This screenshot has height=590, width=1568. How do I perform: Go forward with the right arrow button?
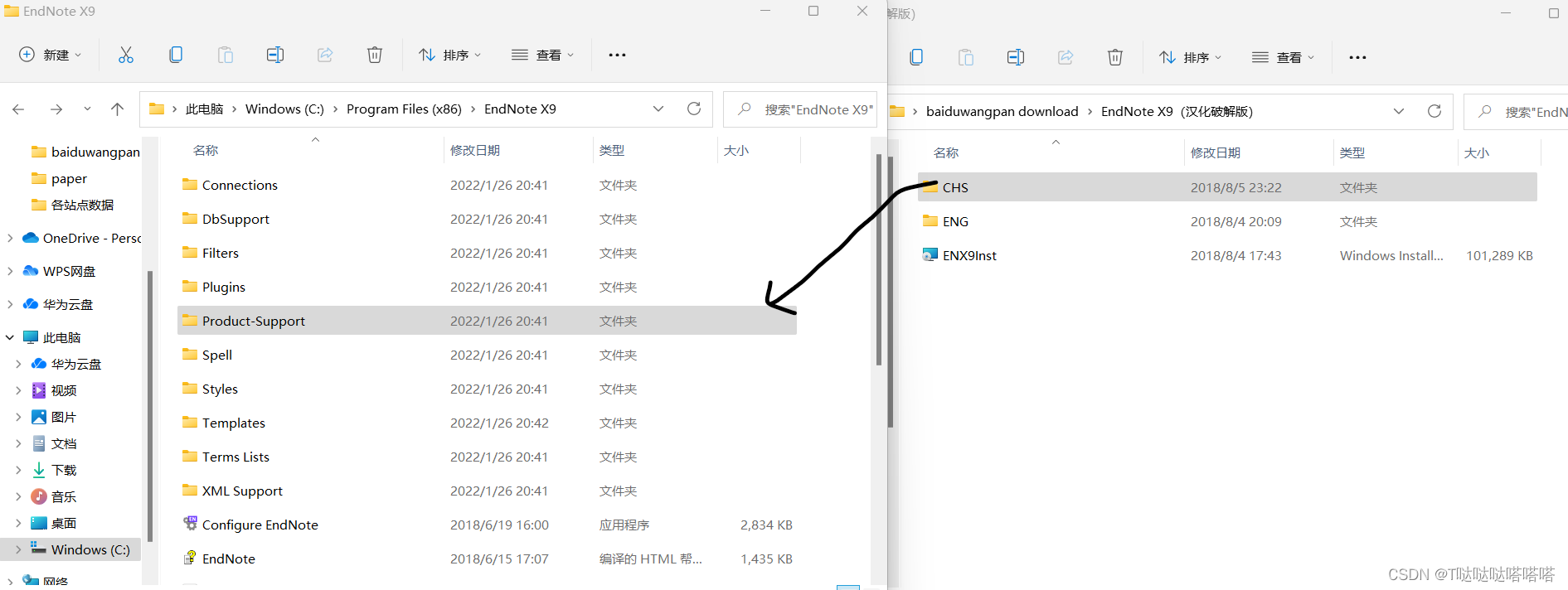56,109
